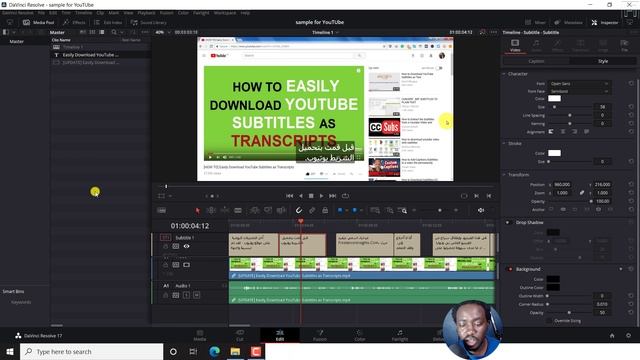Collapse the Transform section
The image size is (640, 360).
tap(504, 175)
